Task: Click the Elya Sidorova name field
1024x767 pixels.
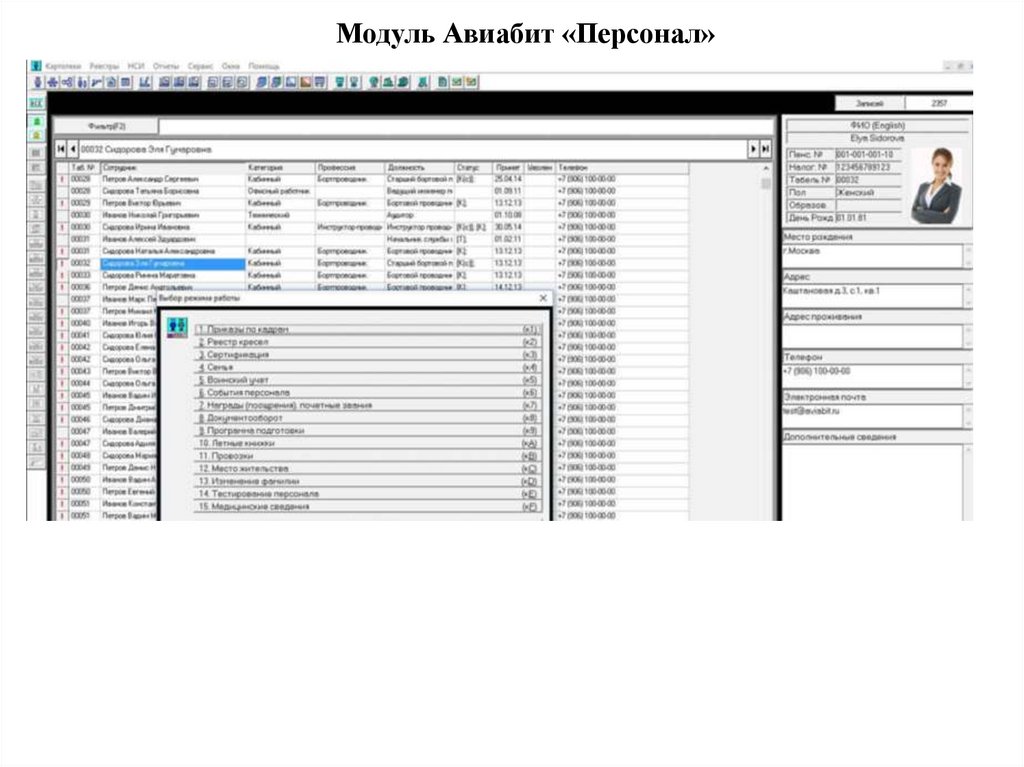Action: 878,139
